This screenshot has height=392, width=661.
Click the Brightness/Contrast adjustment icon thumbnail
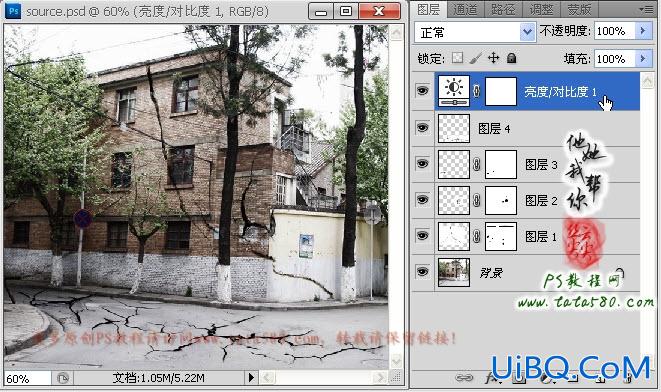click(x=454, y=91)
